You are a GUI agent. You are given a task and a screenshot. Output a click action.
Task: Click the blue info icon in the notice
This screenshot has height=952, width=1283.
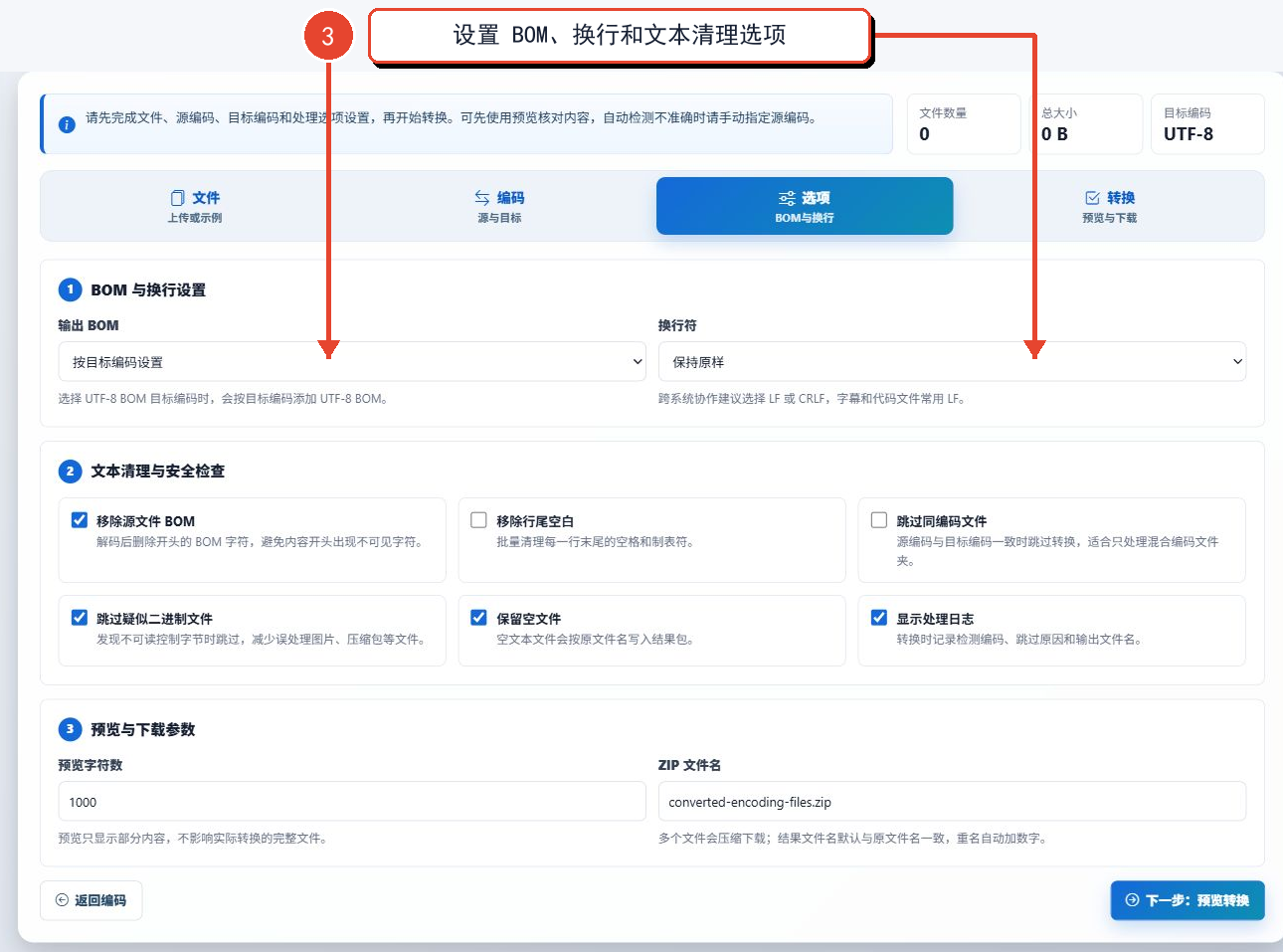(x=67, y=124)
